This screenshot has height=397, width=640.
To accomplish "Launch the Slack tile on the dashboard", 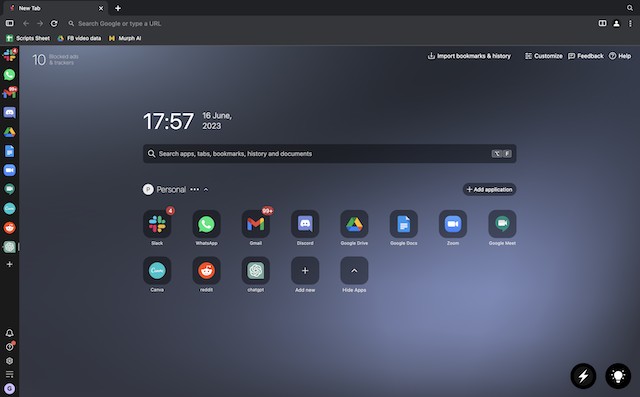I will tap(157, 224).
